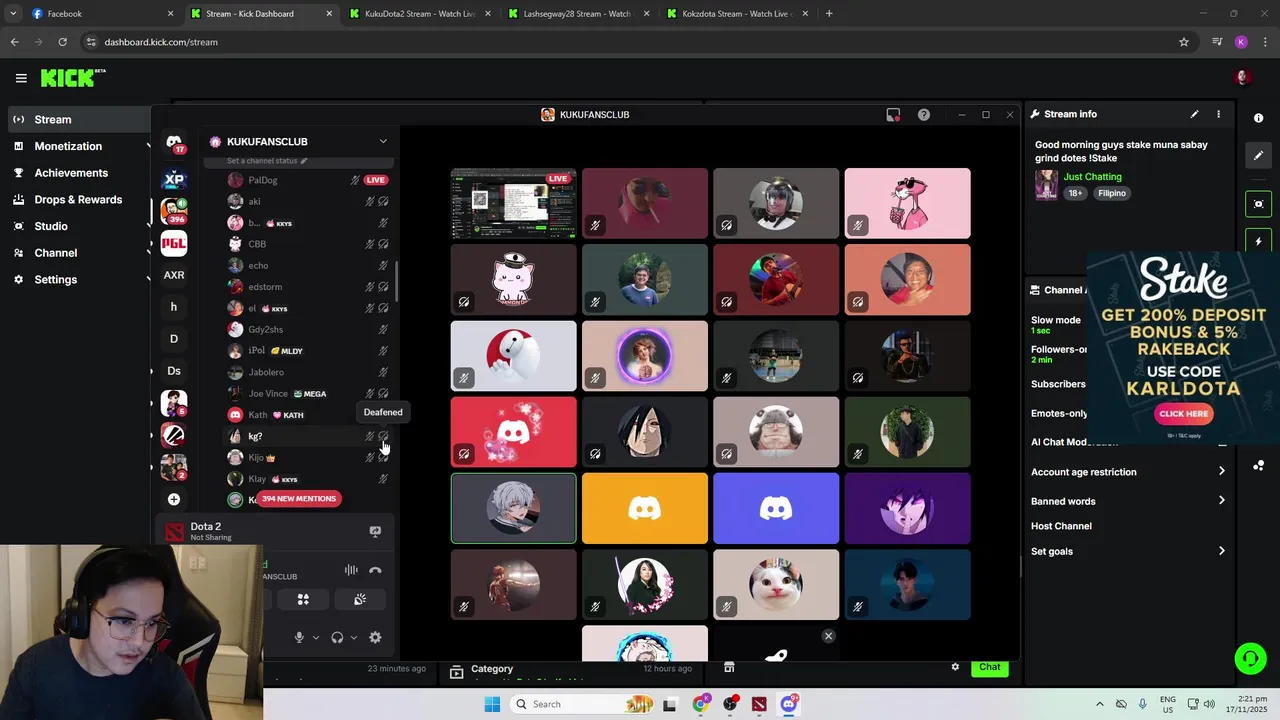Open Discord user settings gear
The width and height of the screenshot is (1280, 720).
pos(375,637)
